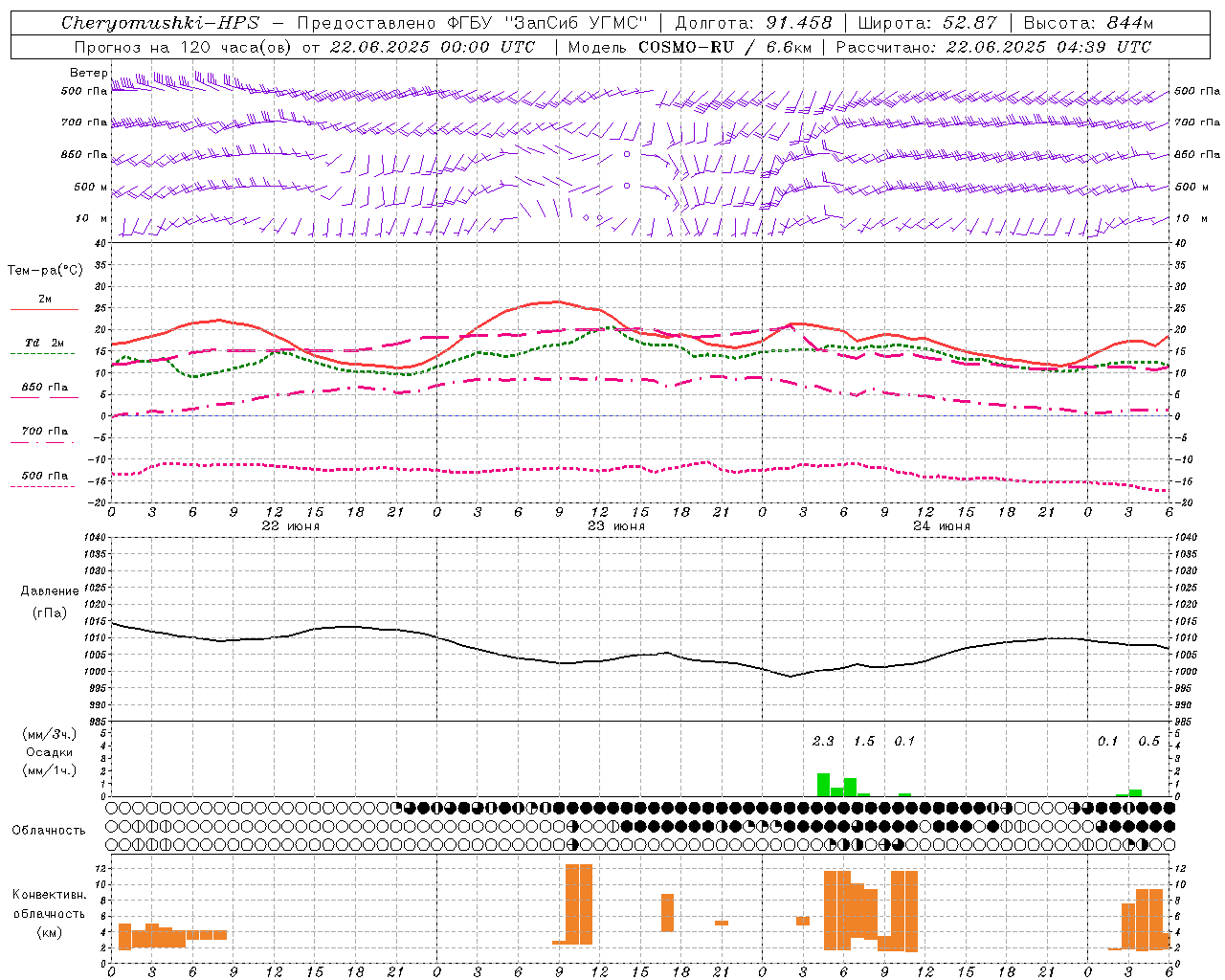This screenshot has width=1225, height=980.
Task: Click the 23 июня date label
Action: pyautogui.click(x=616, y=525)
